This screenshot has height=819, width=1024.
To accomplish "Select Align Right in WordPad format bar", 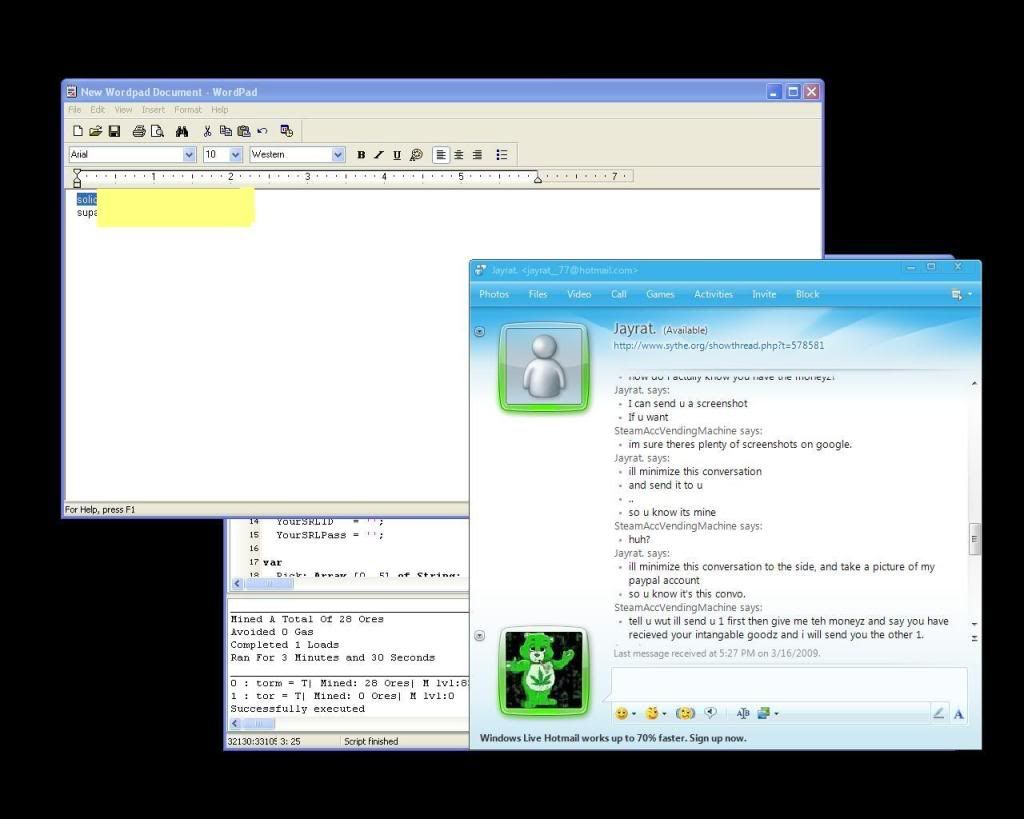I will tap(477, 155).
